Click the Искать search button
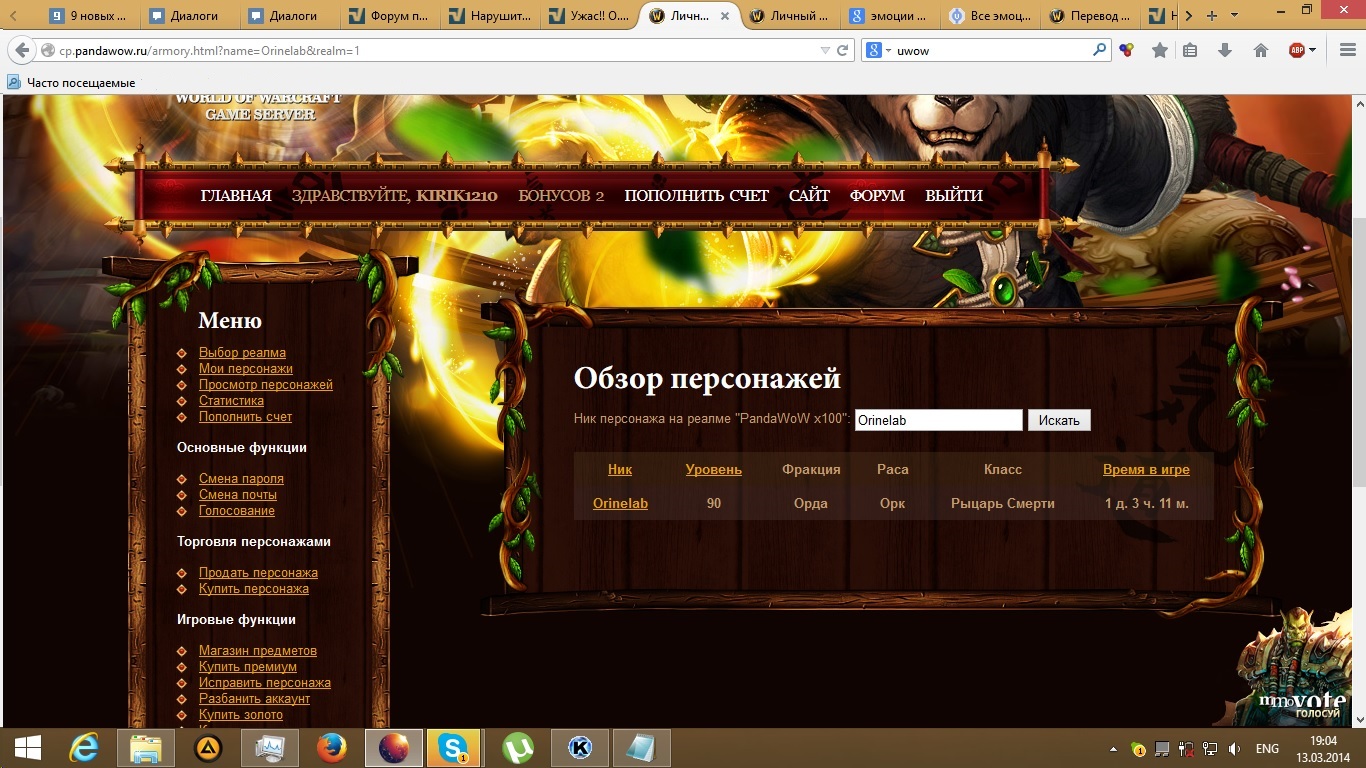Image resolution: width=1366 pixels, height=768 pixels. click(1059, 420)
